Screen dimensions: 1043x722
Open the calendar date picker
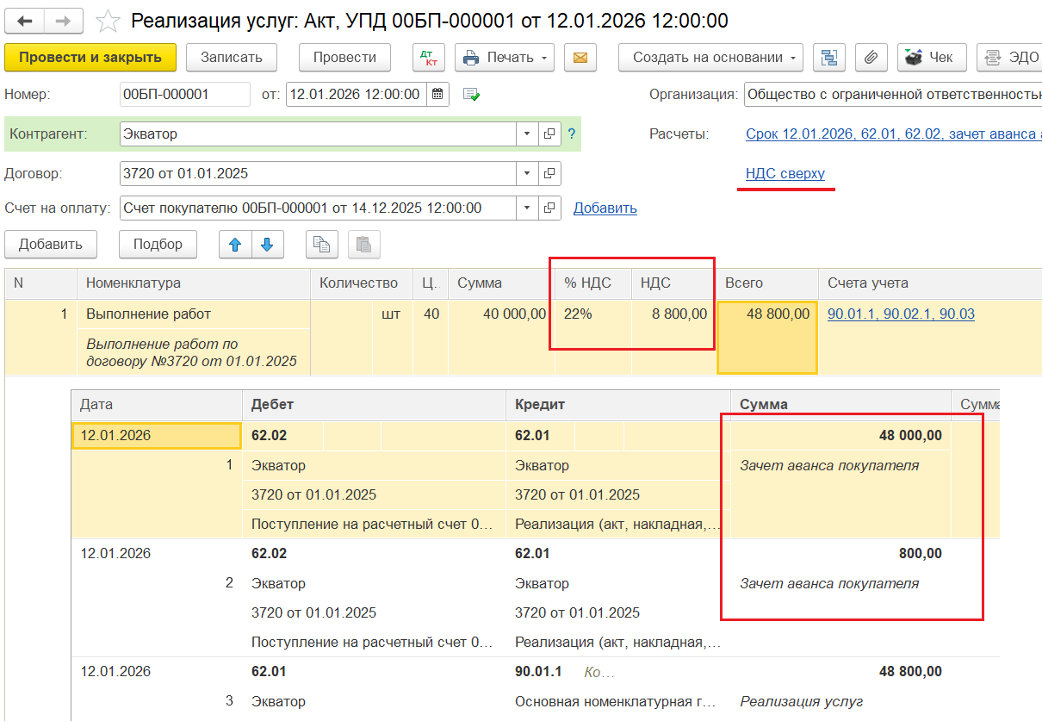pos(438,95)
